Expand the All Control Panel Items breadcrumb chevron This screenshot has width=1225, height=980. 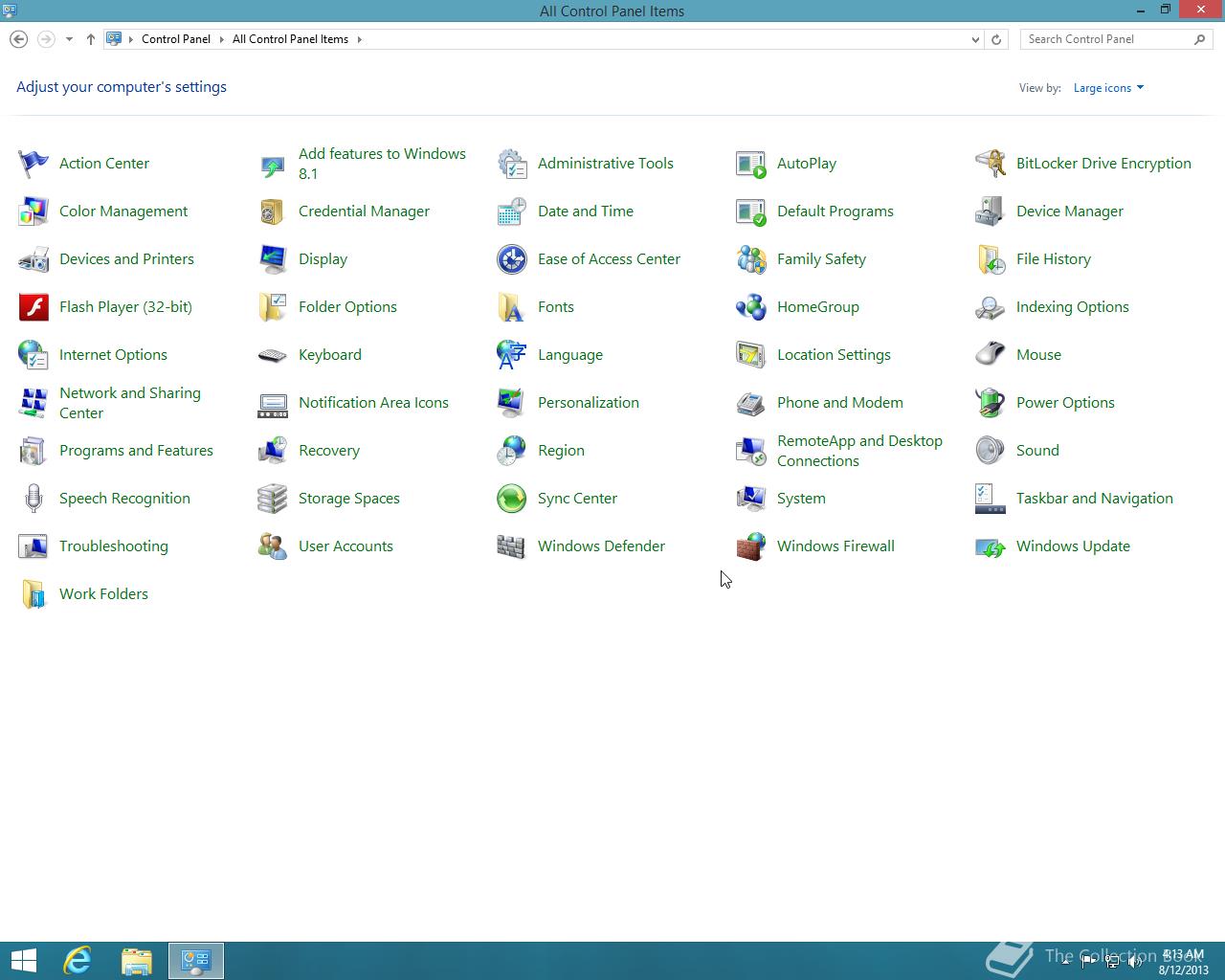360,39
